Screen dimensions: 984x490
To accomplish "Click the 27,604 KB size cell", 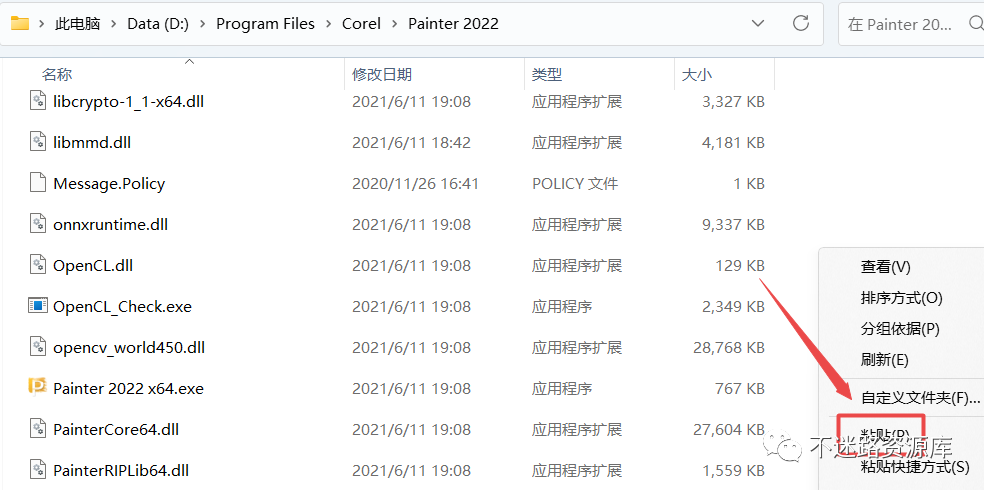I will (729, 430).
